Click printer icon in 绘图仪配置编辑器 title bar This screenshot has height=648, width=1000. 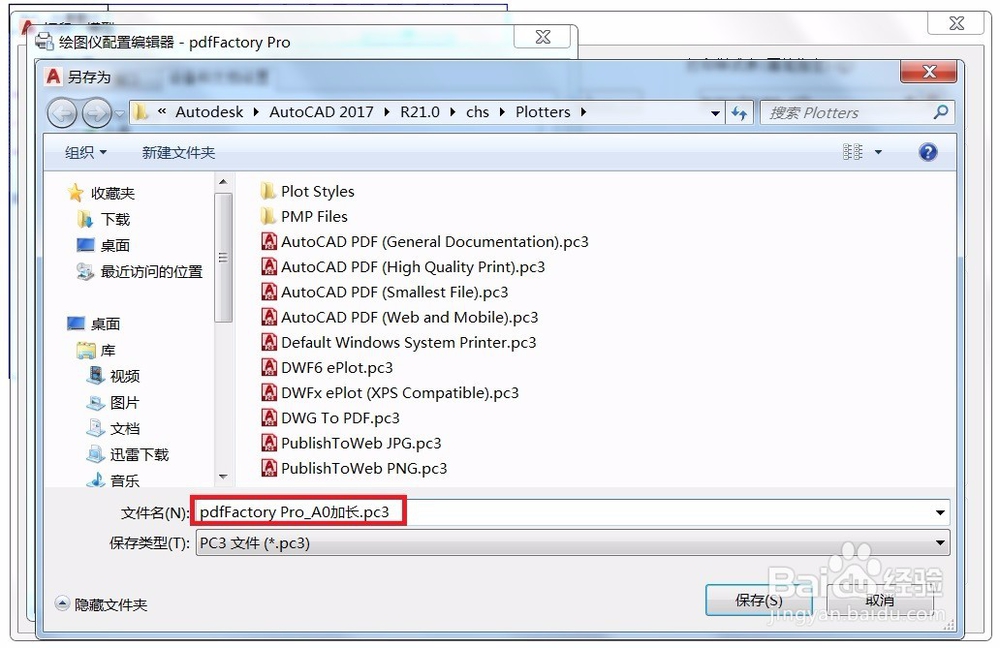pos(44,41)
